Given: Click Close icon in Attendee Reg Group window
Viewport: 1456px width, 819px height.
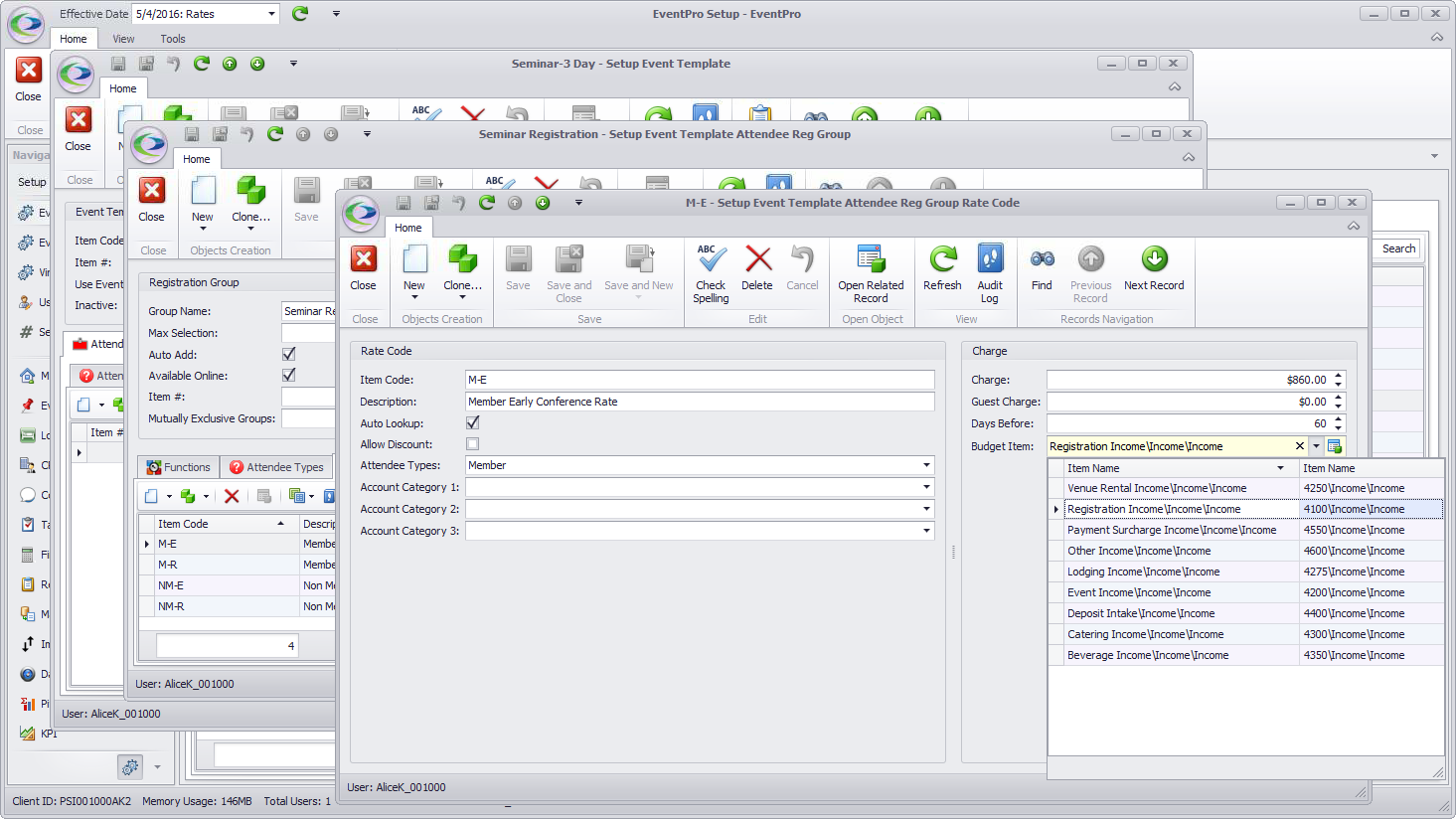Looking at the screenshot, I should [x=152, y=191].
